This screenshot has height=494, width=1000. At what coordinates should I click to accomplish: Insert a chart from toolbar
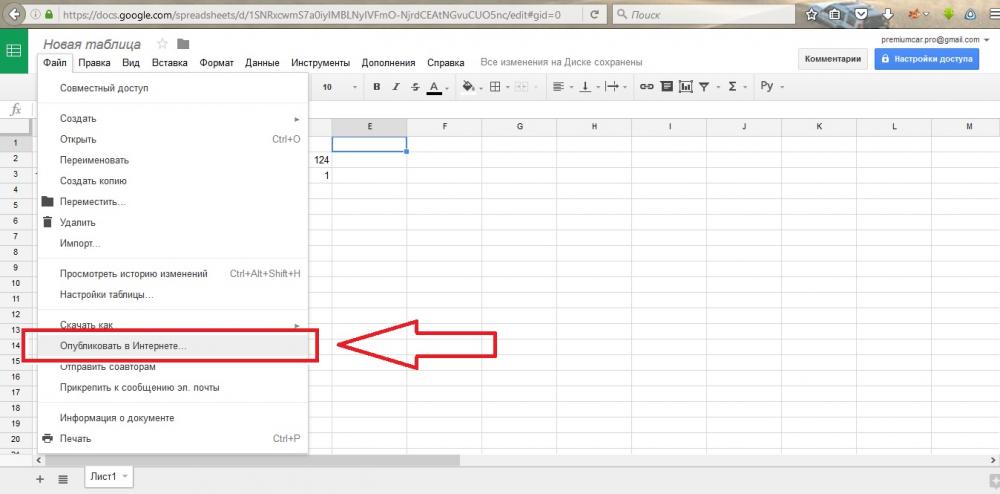pyautogui.click(x=684, y=87)
